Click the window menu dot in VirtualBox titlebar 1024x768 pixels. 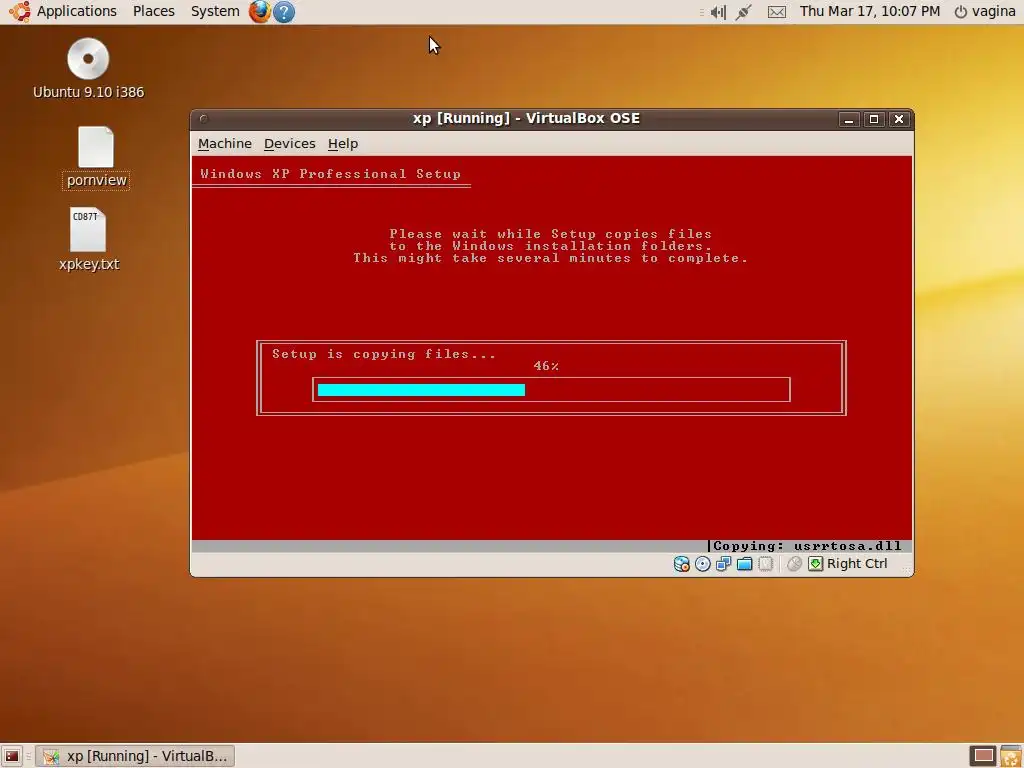click(203, 119)
